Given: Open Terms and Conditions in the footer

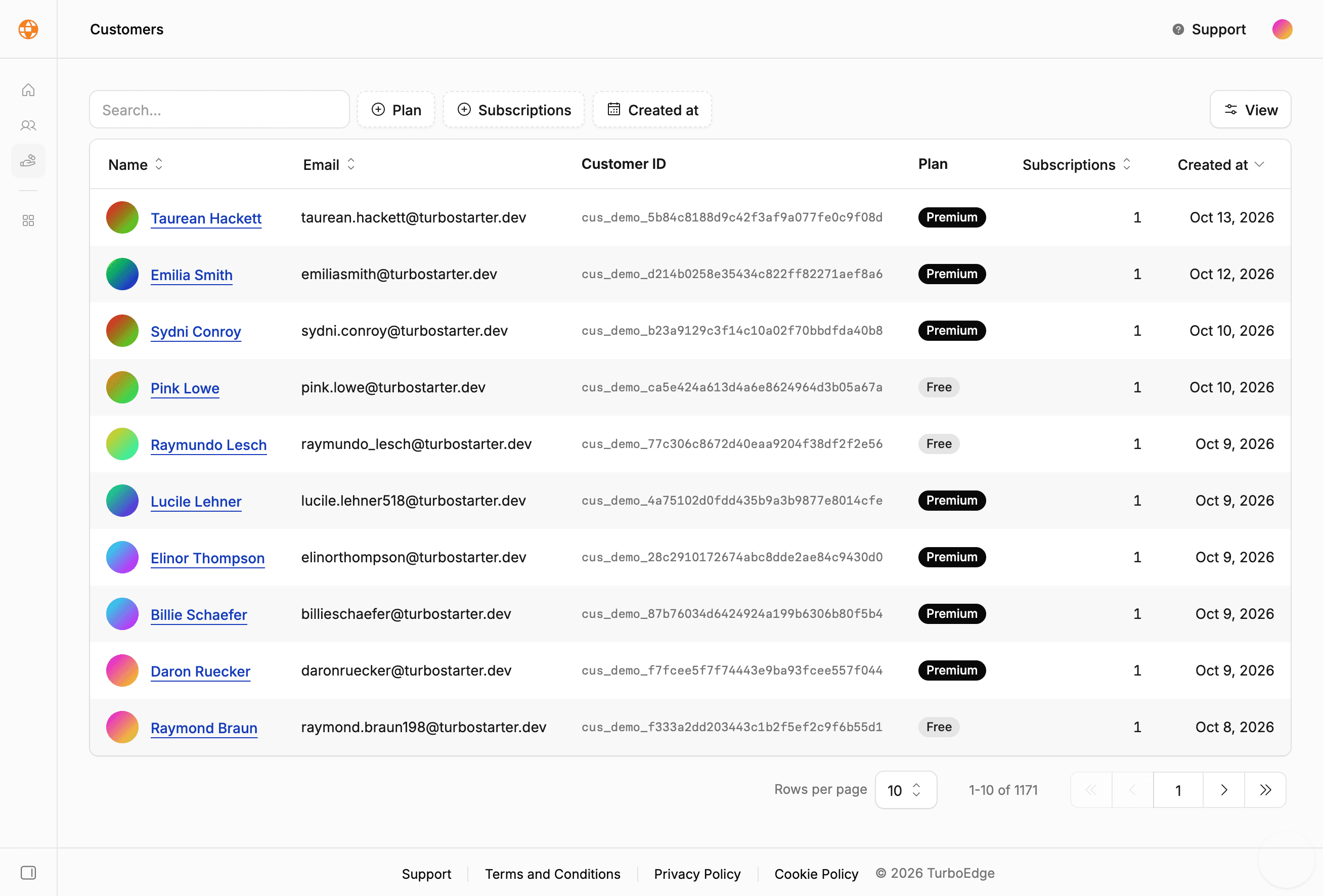Looking at the screenshot, I should pyautogui.click(x=552, y=874).
